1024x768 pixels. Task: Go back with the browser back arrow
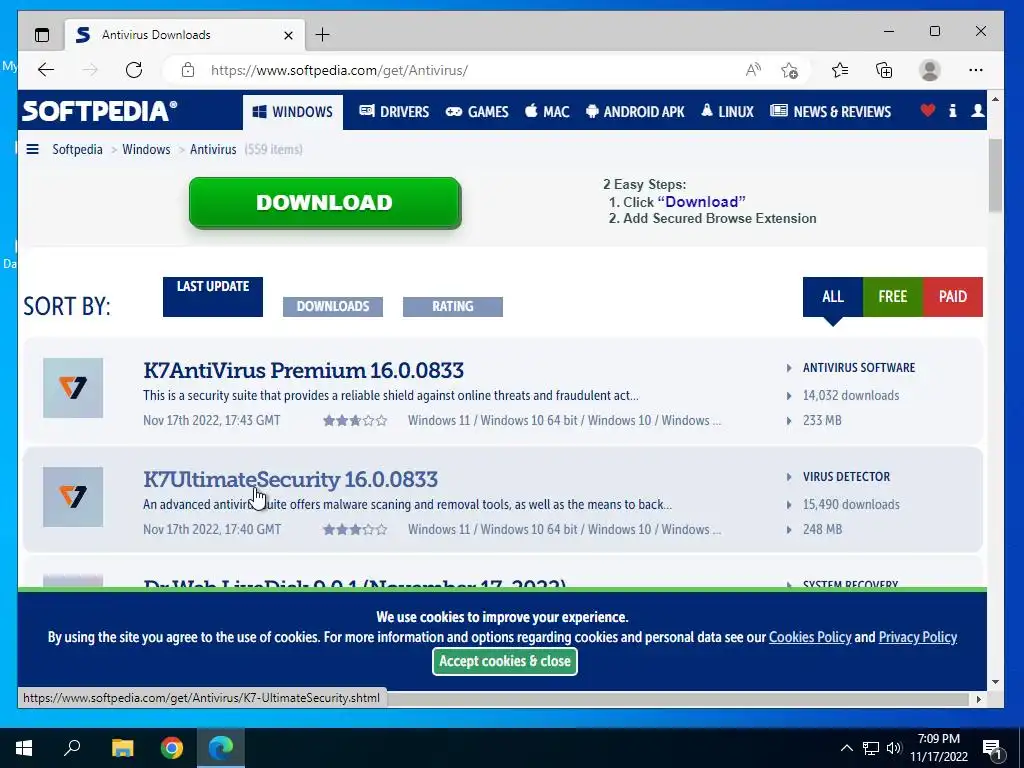(46, 70)
